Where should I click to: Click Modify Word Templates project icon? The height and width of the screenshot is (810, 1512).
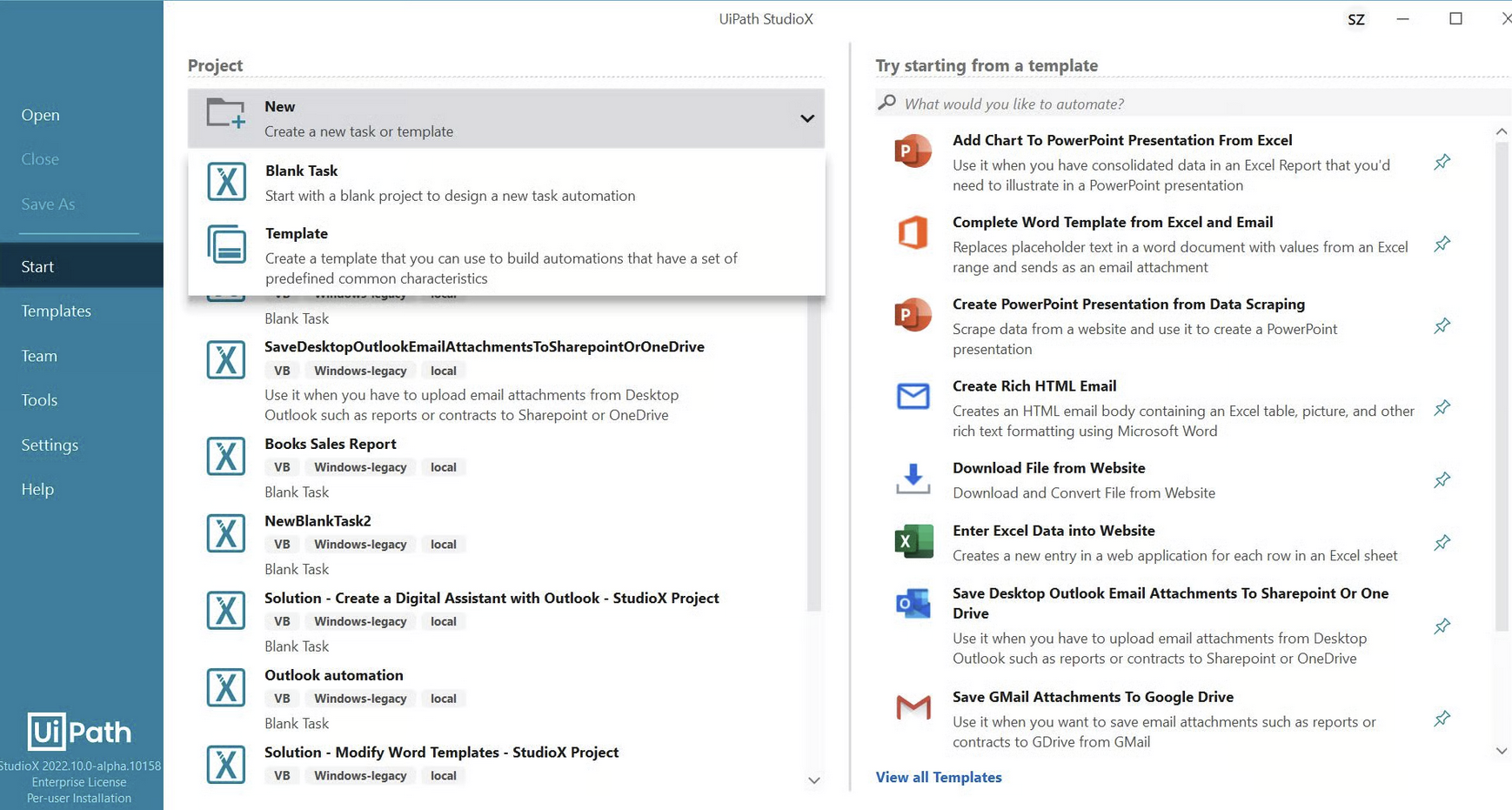226,765
